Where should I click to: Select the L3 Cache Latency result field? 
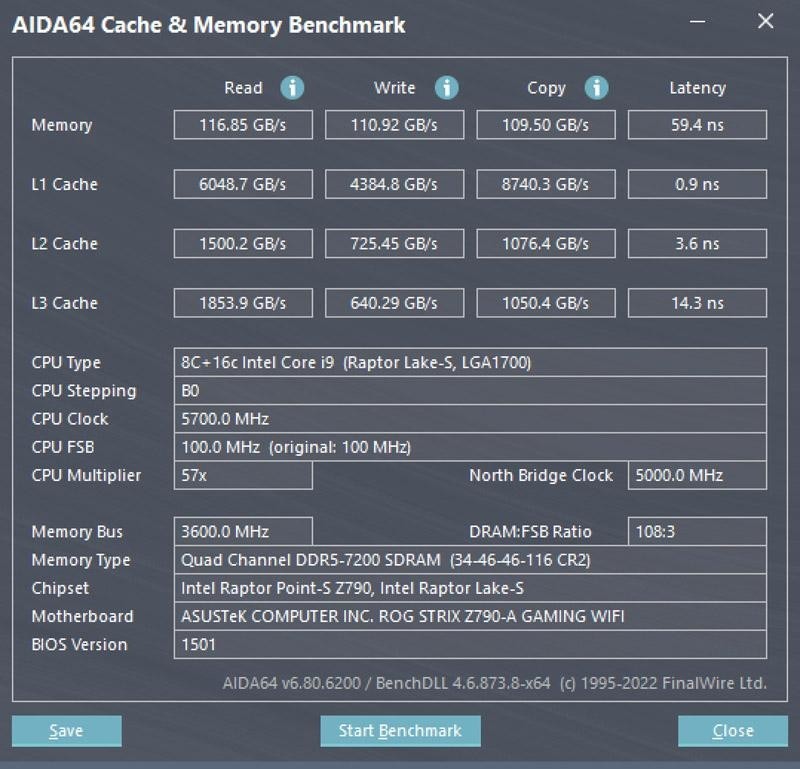pos(696,303)
